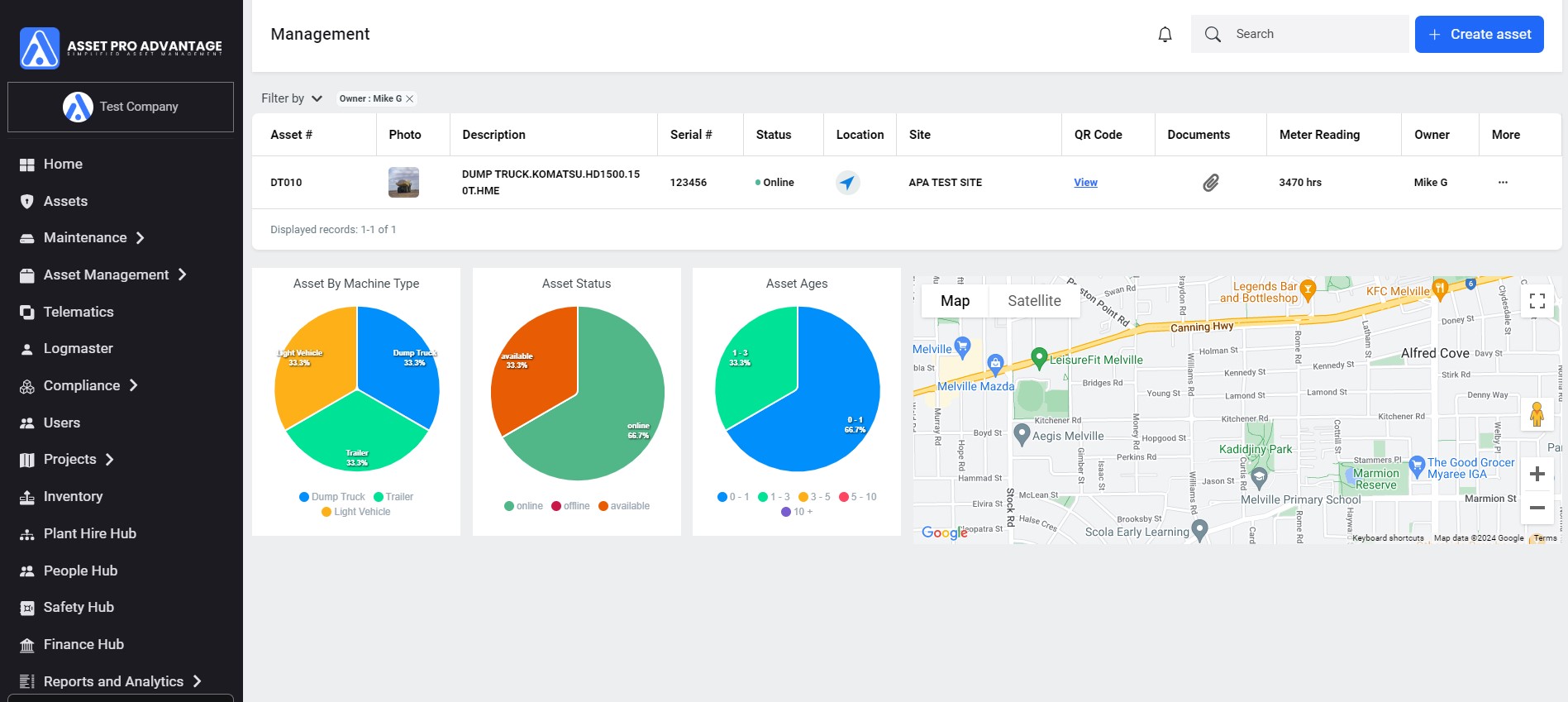This screenshot has height=702, width=1568.
Task: Click the Street View pegman icon
Action: 1537,413
